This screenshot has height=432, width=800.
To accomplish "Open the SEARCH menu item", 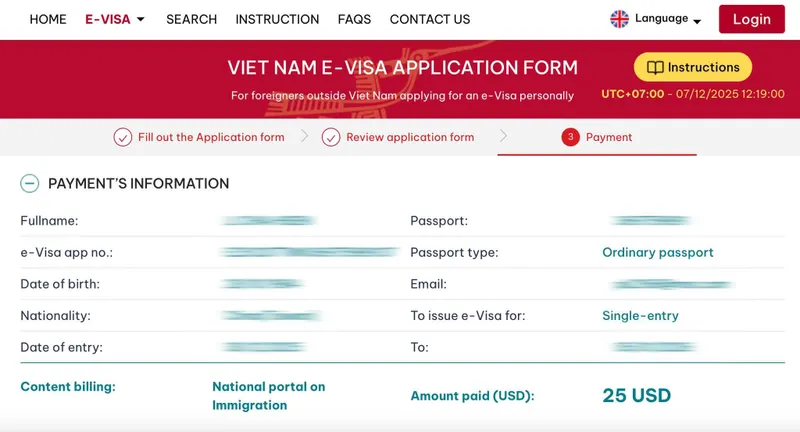I will coord(191,19).
